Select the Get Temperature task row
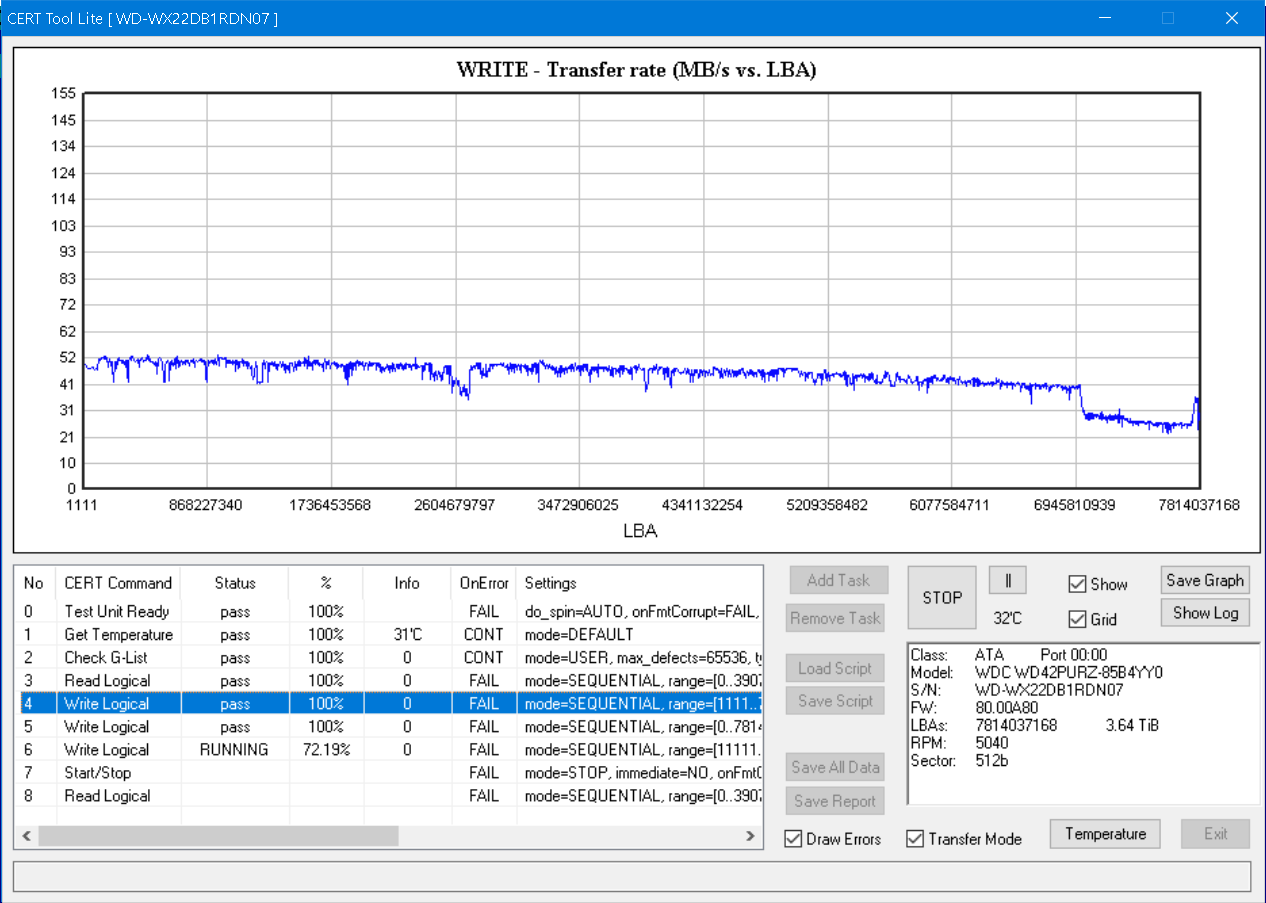The image size is (1266, 903). click(390, 635)
